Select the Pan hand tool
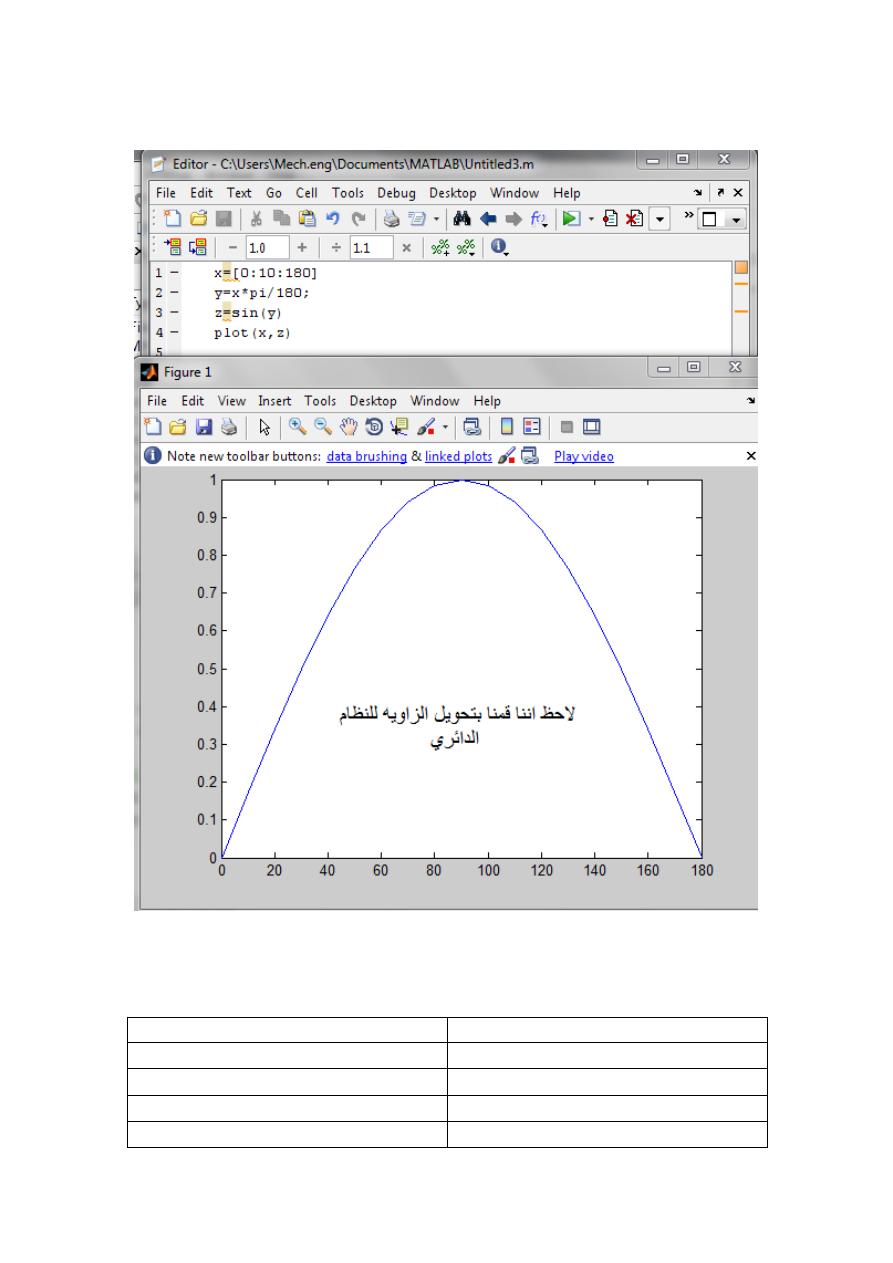This screenshot has width=893, height=1263. click(349, 427)
